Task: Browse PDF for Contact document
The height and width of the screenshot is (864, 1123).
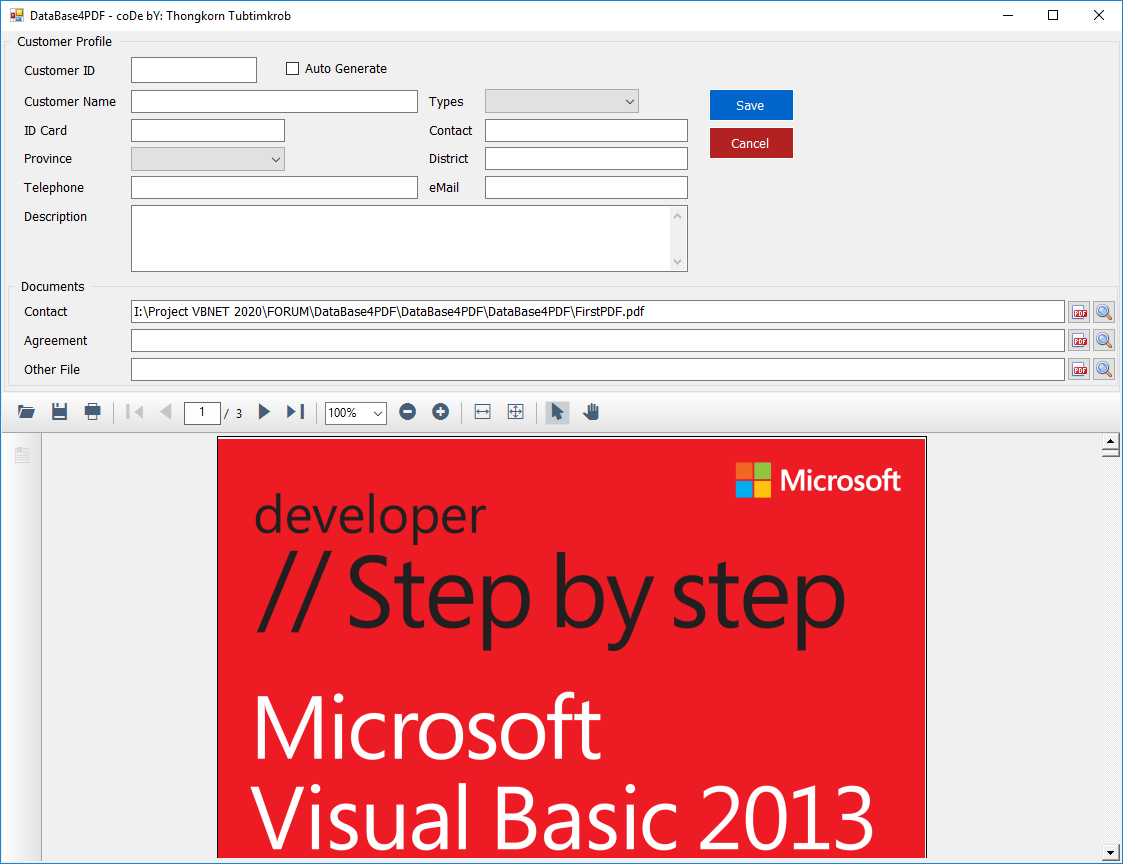Action: [1079, 312]
